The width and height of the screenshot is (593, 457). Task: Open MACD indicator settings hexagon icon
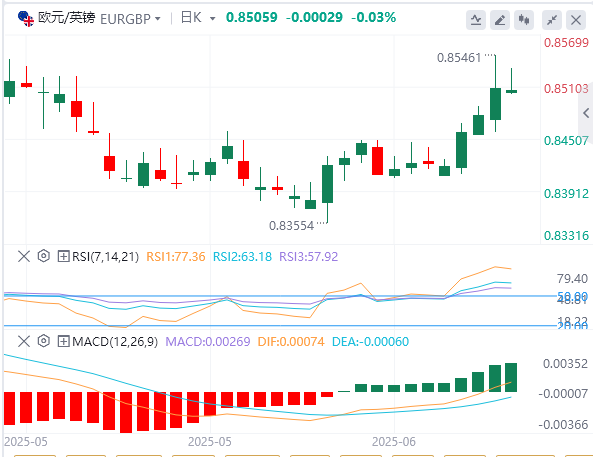click(x=44, y=341)
